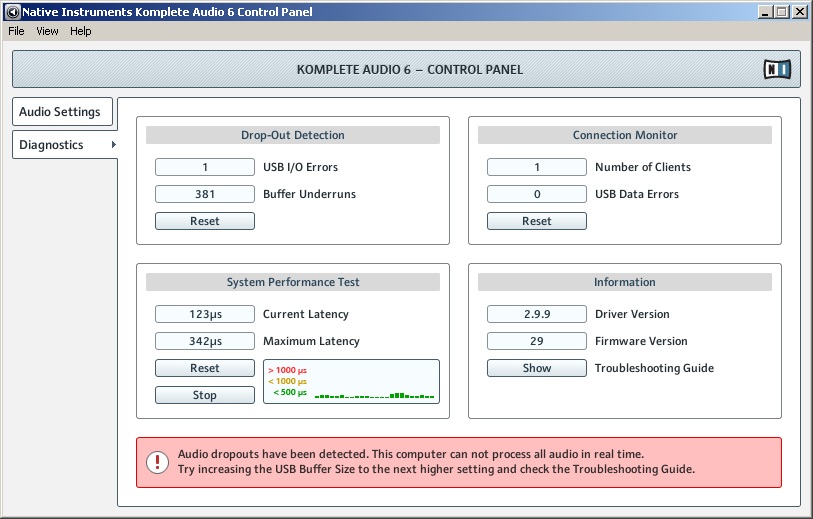
Task: Click the 'Buffer Underruns' label
Action: (x=310, y=194)
